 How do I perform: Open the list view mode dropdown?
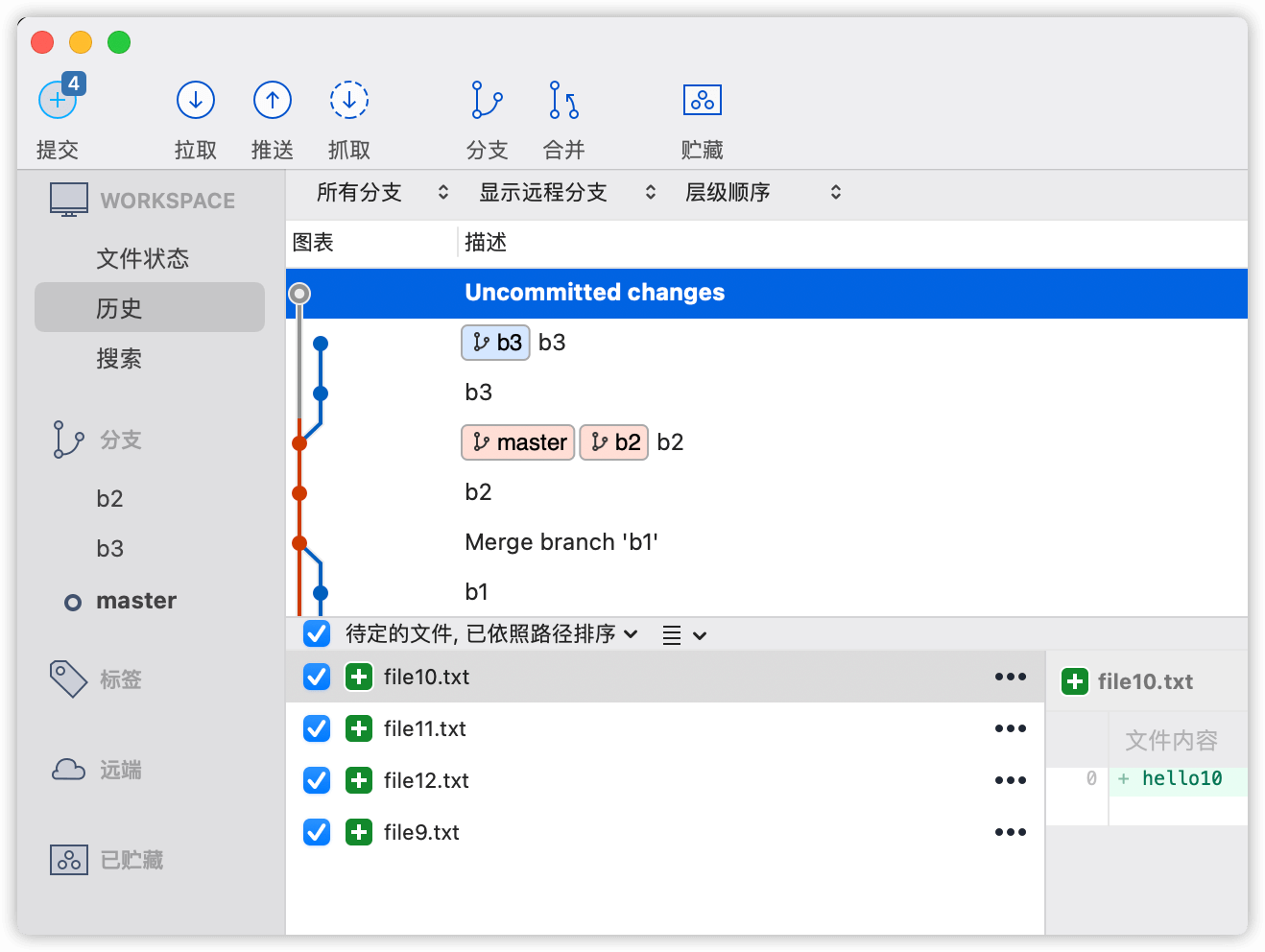click(x=684, y=635)
